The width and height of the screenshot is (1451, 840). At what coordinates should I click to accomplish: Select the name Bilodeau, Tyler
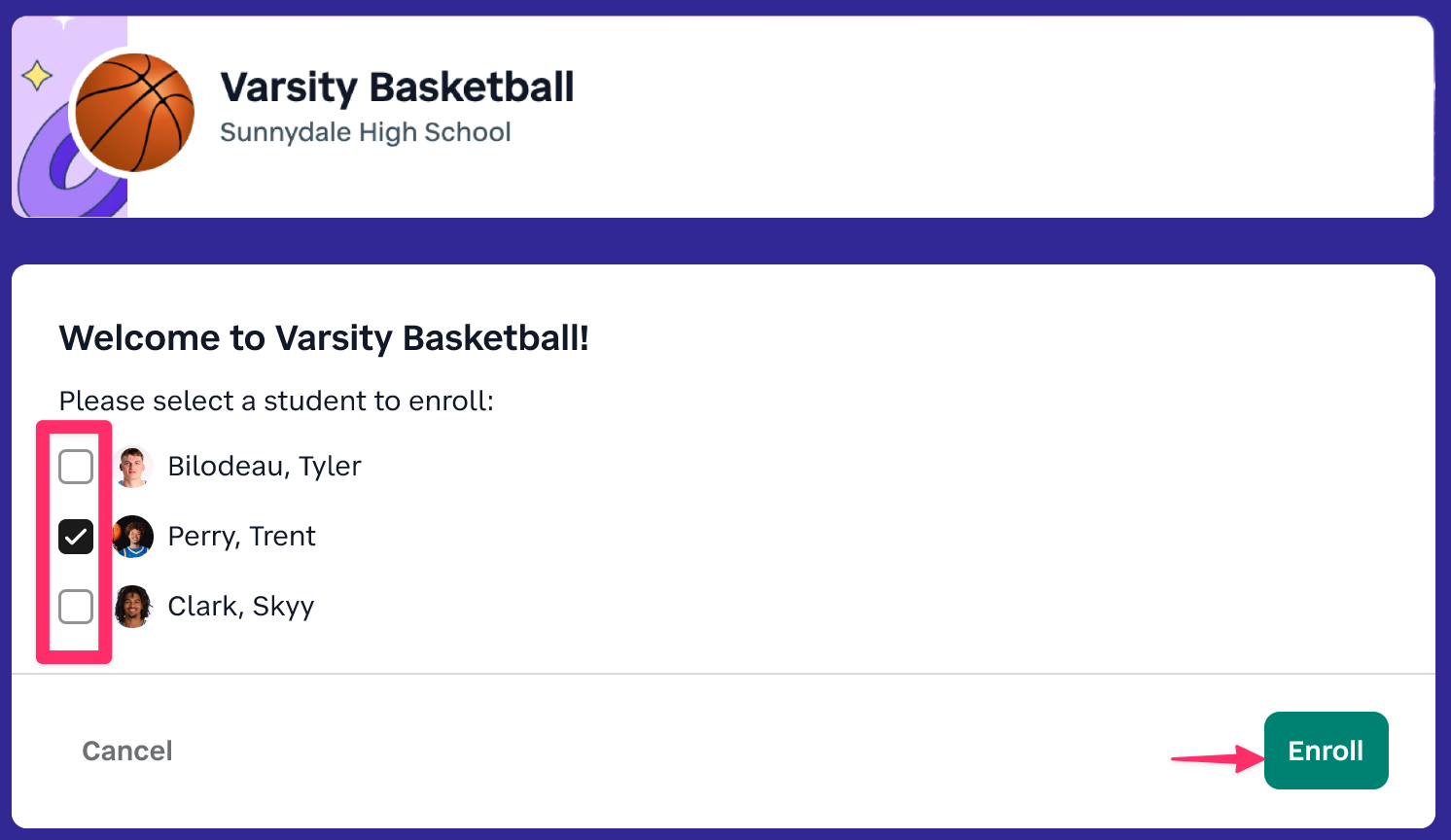click(x=265, y=467)
